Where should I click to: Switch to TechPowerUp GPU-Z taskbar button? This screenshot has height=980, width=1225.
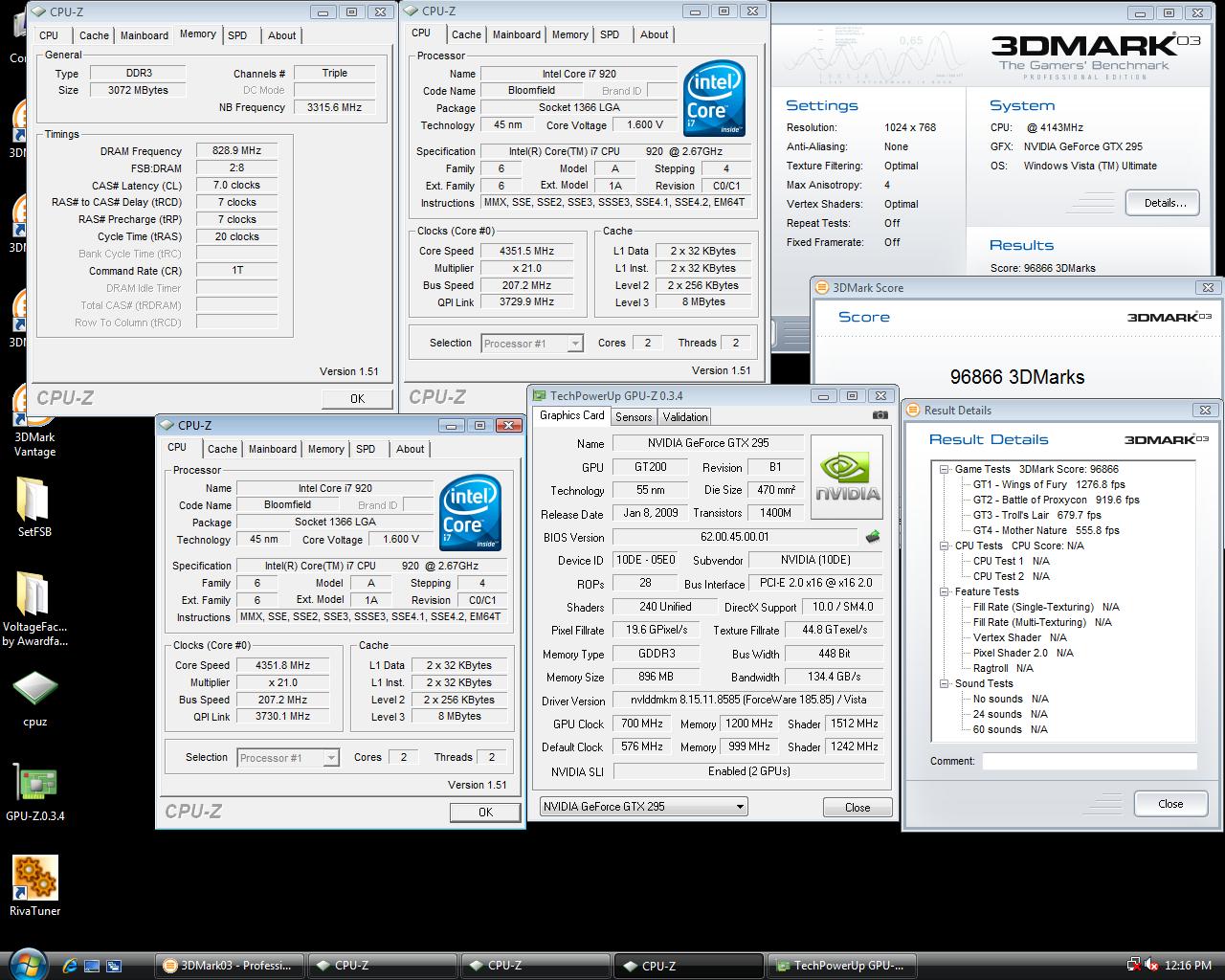point(841,966)
